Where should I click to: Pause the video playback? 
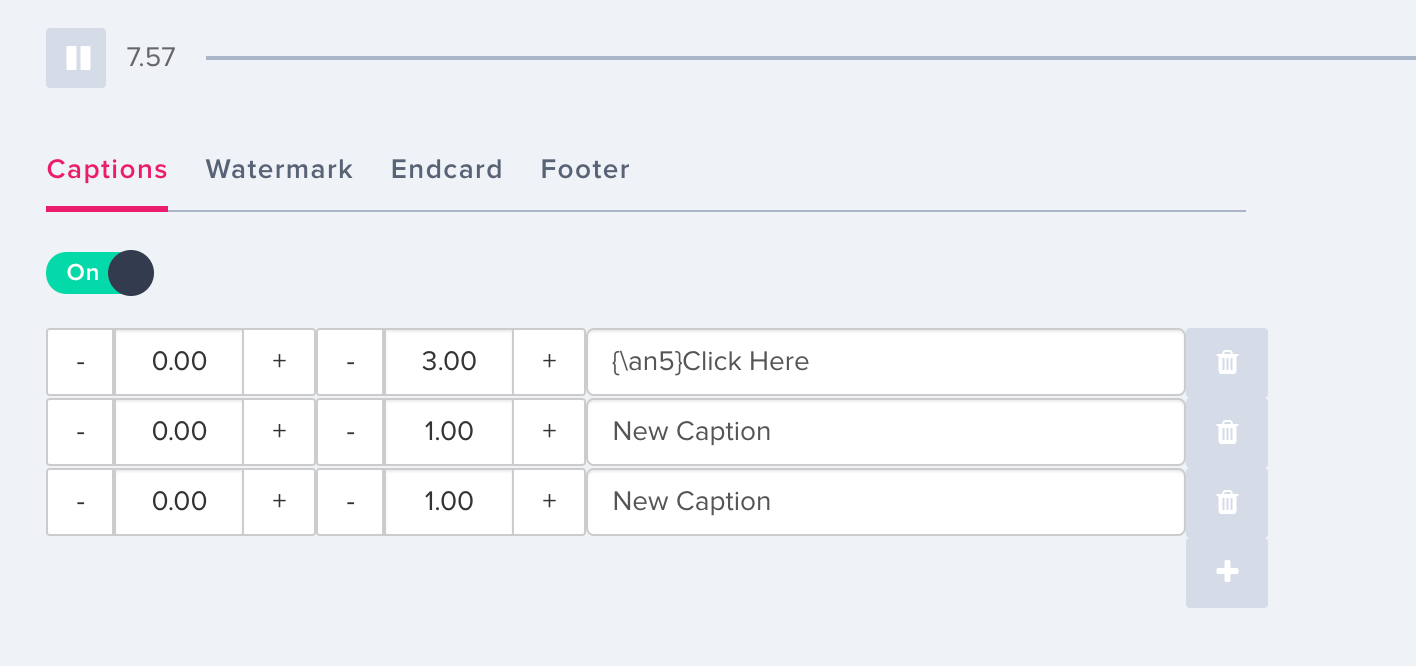[76, 58]
